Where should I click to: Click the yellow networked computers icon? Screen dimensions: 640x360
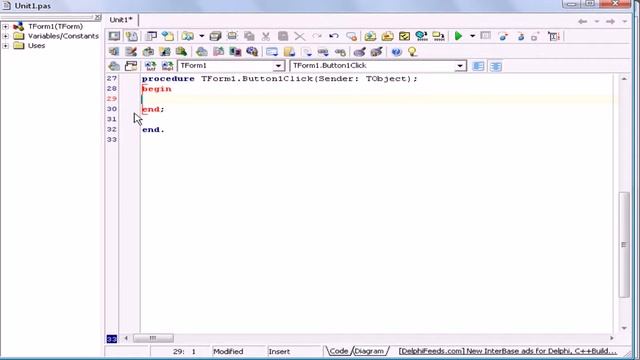pyautogui.click(x=438, y=36)
